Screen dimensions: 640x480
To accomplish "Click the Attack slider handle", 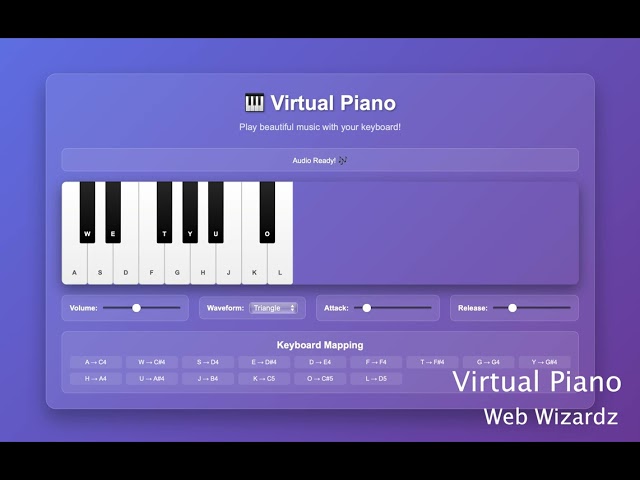I will pos(367,308).
